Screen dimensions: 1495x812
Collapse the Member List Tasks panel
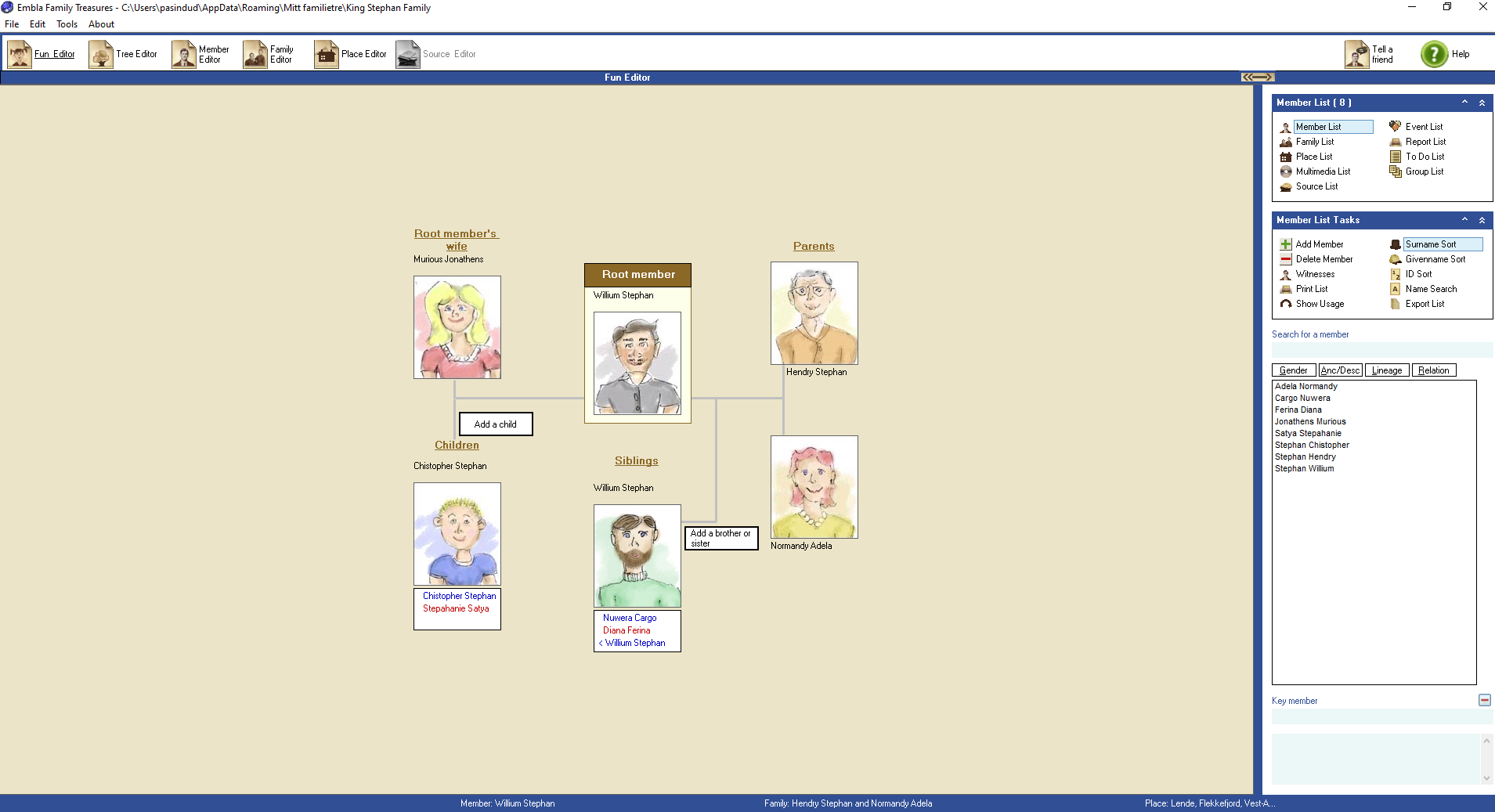click(x=1482, y=220)
